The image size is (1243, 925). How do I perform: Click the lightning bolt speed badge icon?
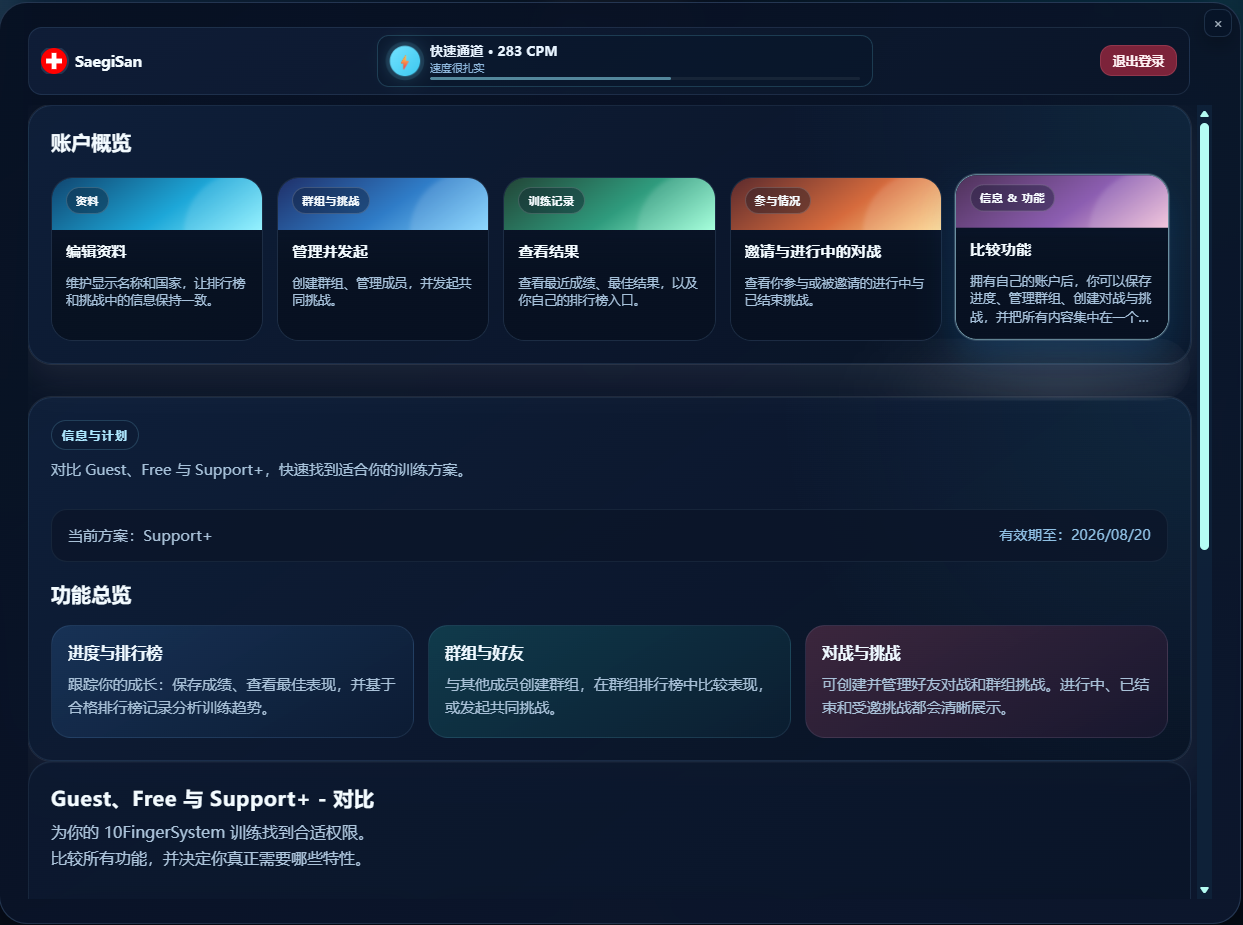(x=405, y=61)
